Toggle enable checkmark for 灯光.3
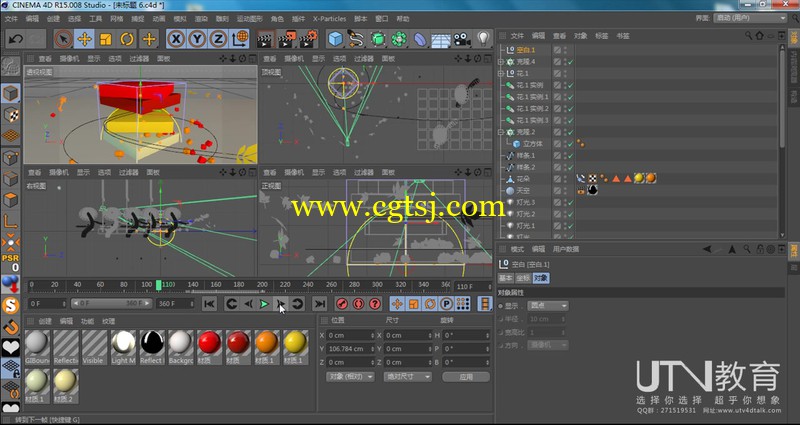 coord(570,203)
